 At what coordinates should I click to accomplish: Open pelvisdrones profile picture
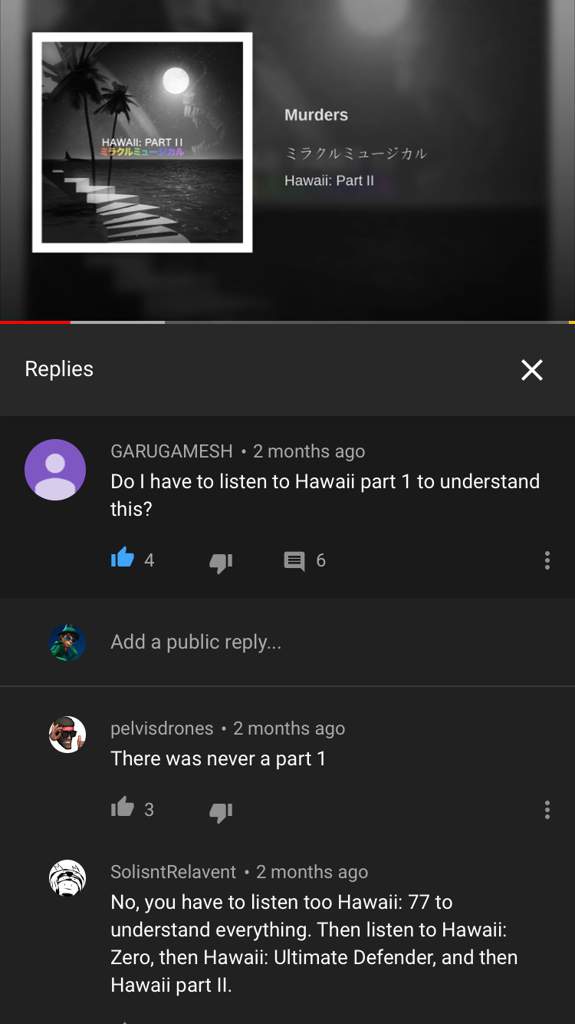tap(67, 735)
